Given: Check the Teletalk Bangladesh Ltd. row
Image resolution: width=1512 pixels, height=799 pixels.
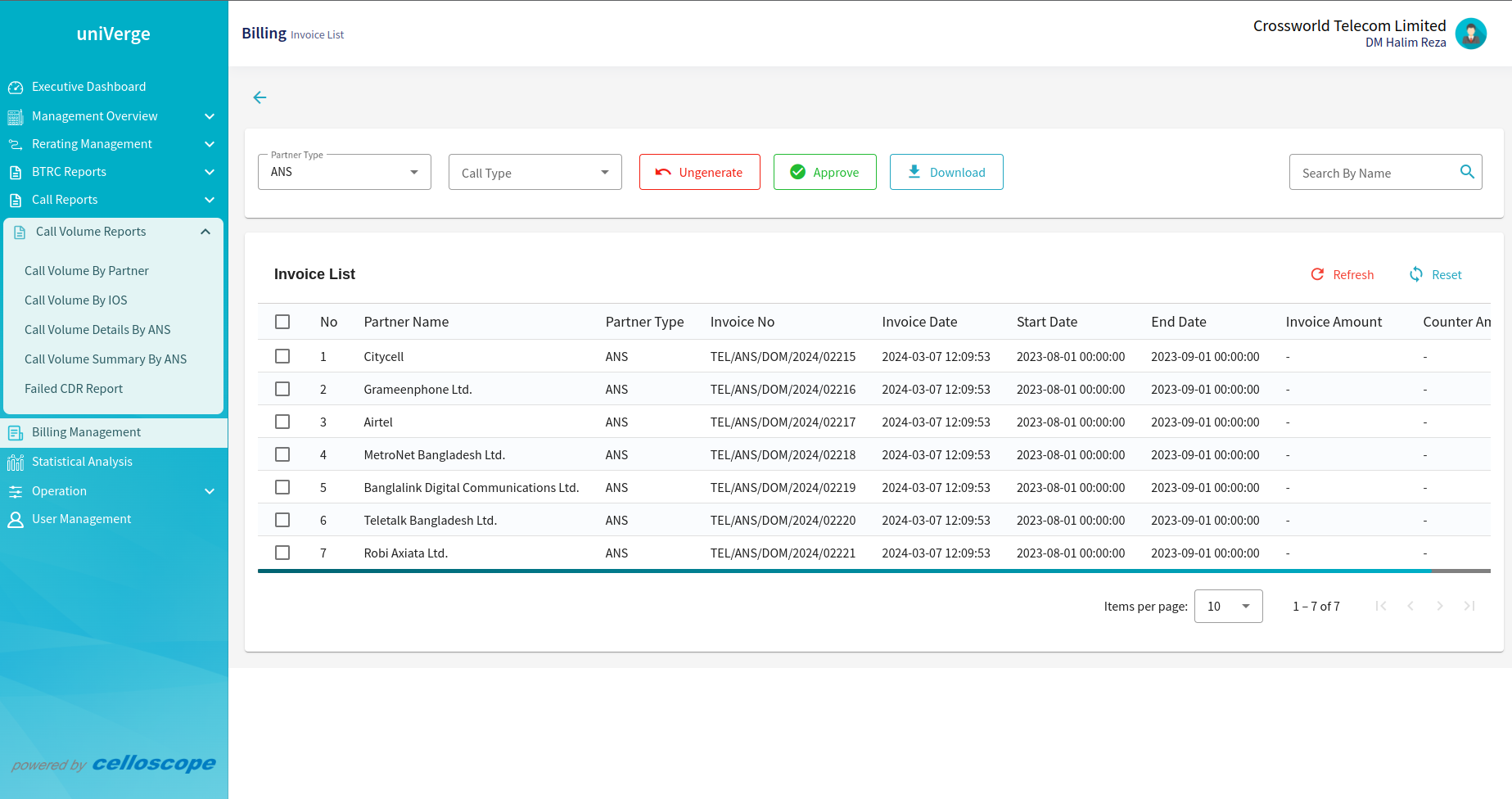Looking at the screenshot, I should pyautogui.click(x=282, y=520).
